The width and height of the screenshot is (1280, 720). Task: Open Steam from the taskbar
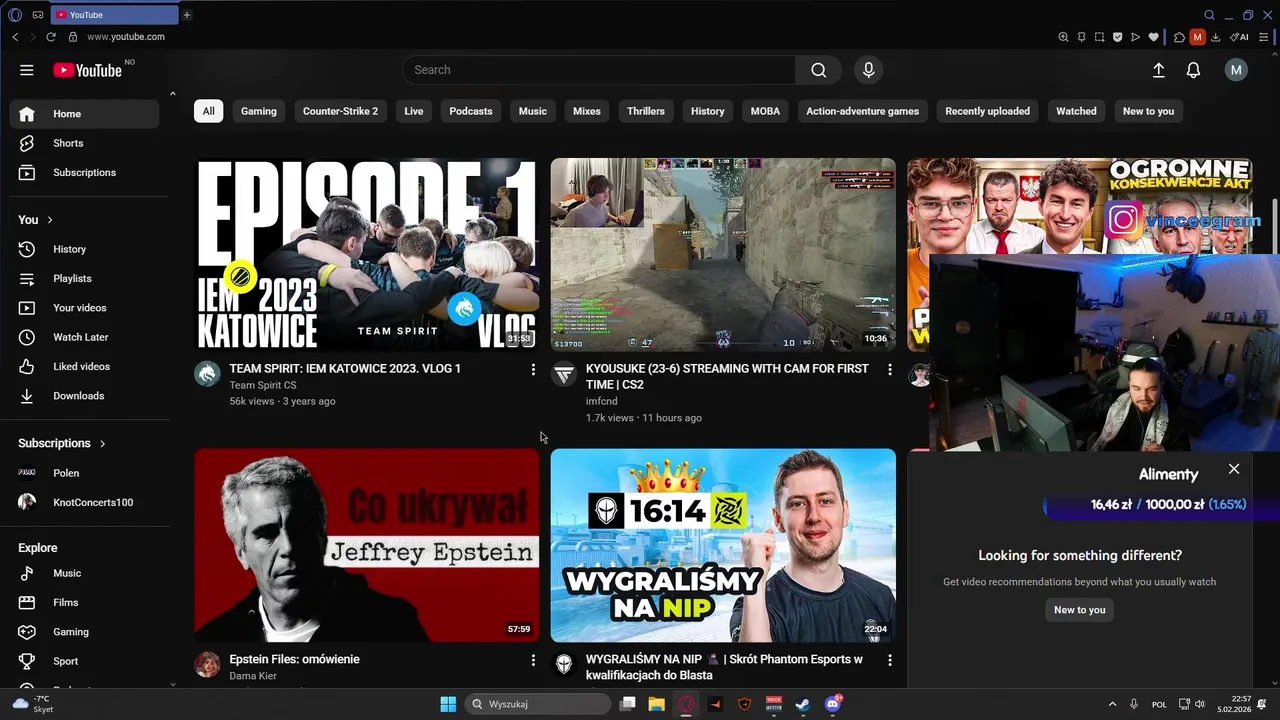(x=803, y=704)
